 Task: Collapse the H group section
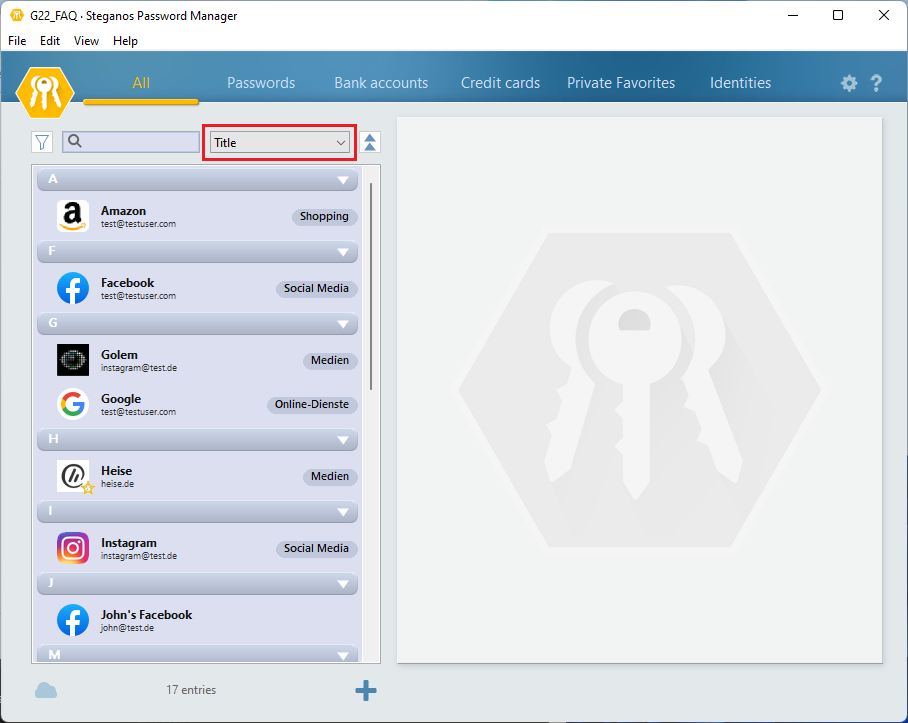[343, 440]
